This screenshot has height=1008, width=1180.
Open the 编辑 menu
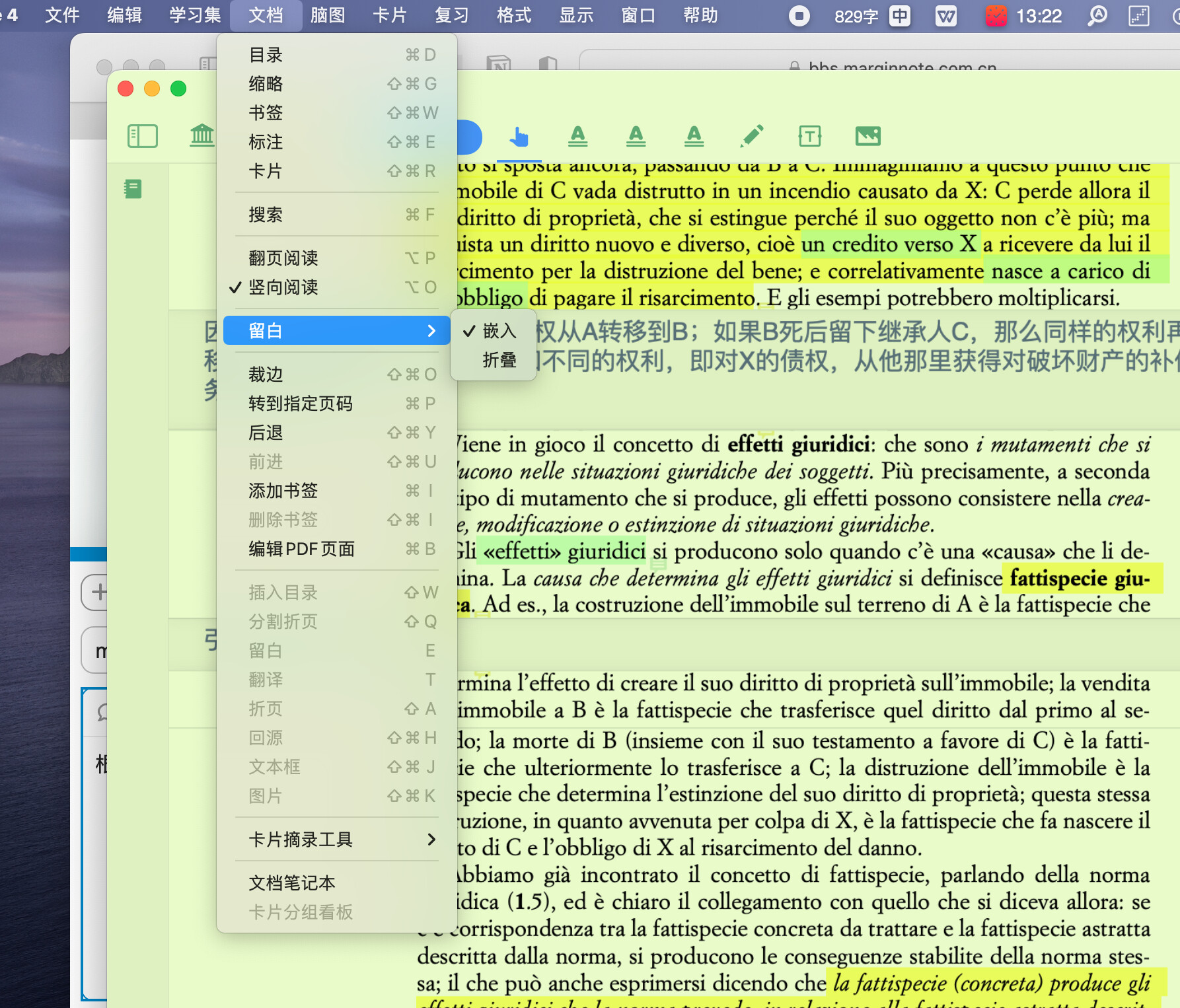[124, 15]
